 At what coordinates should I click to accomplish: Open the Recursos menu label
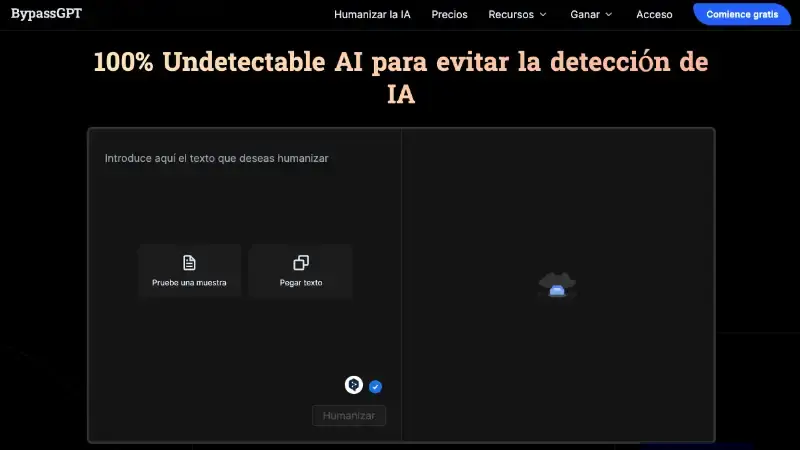point(511,14)
